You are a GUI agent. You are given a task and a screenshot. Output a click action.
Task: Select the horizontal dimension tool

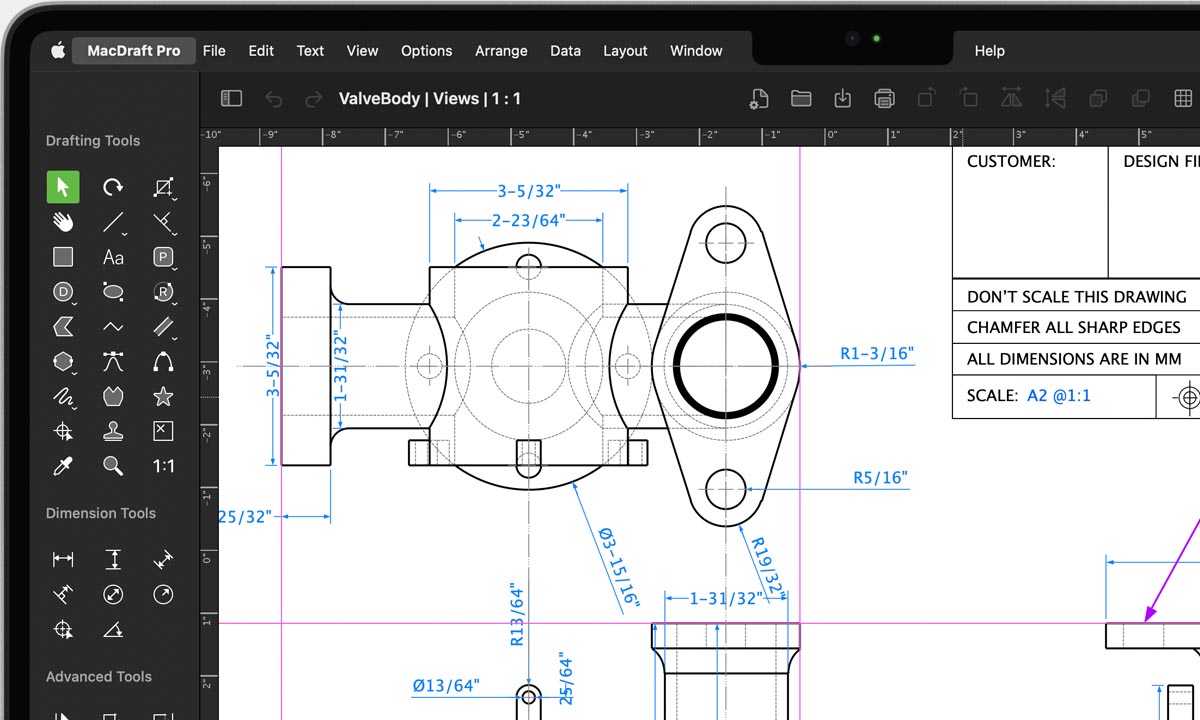coord(63,560)
